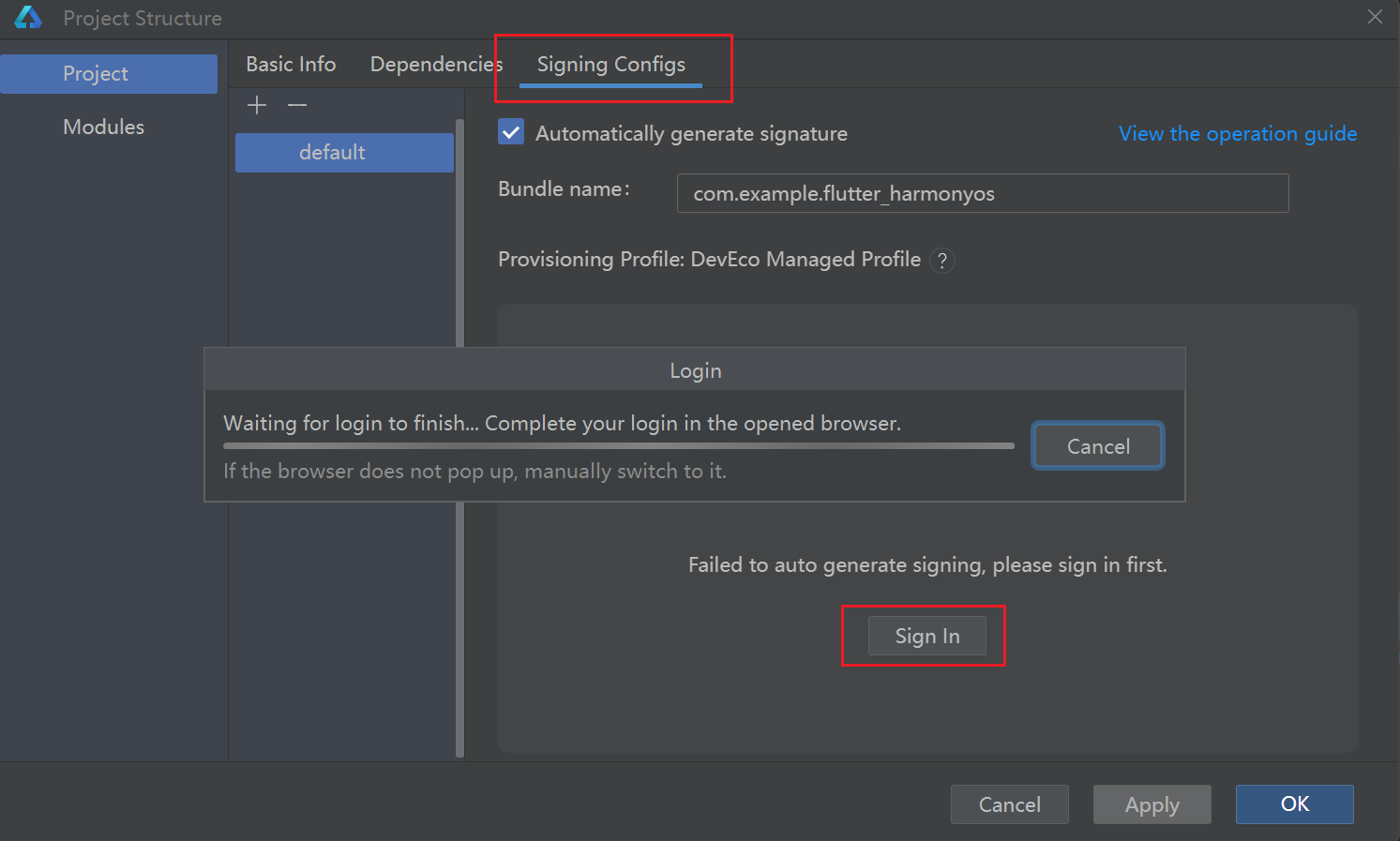Click the Apply button
The image size is (1400, 841).
[1152, 804]
